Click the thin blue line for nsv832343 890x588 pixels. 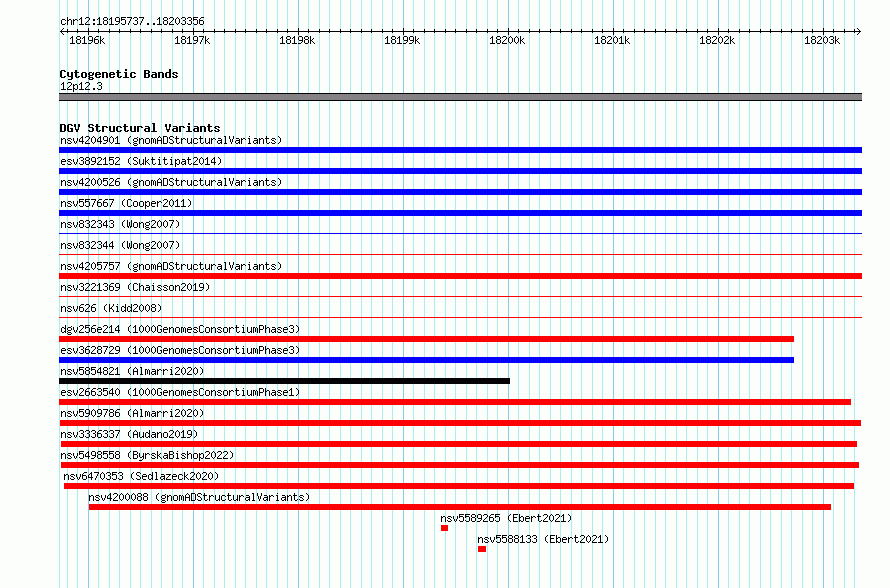(460, 233)
